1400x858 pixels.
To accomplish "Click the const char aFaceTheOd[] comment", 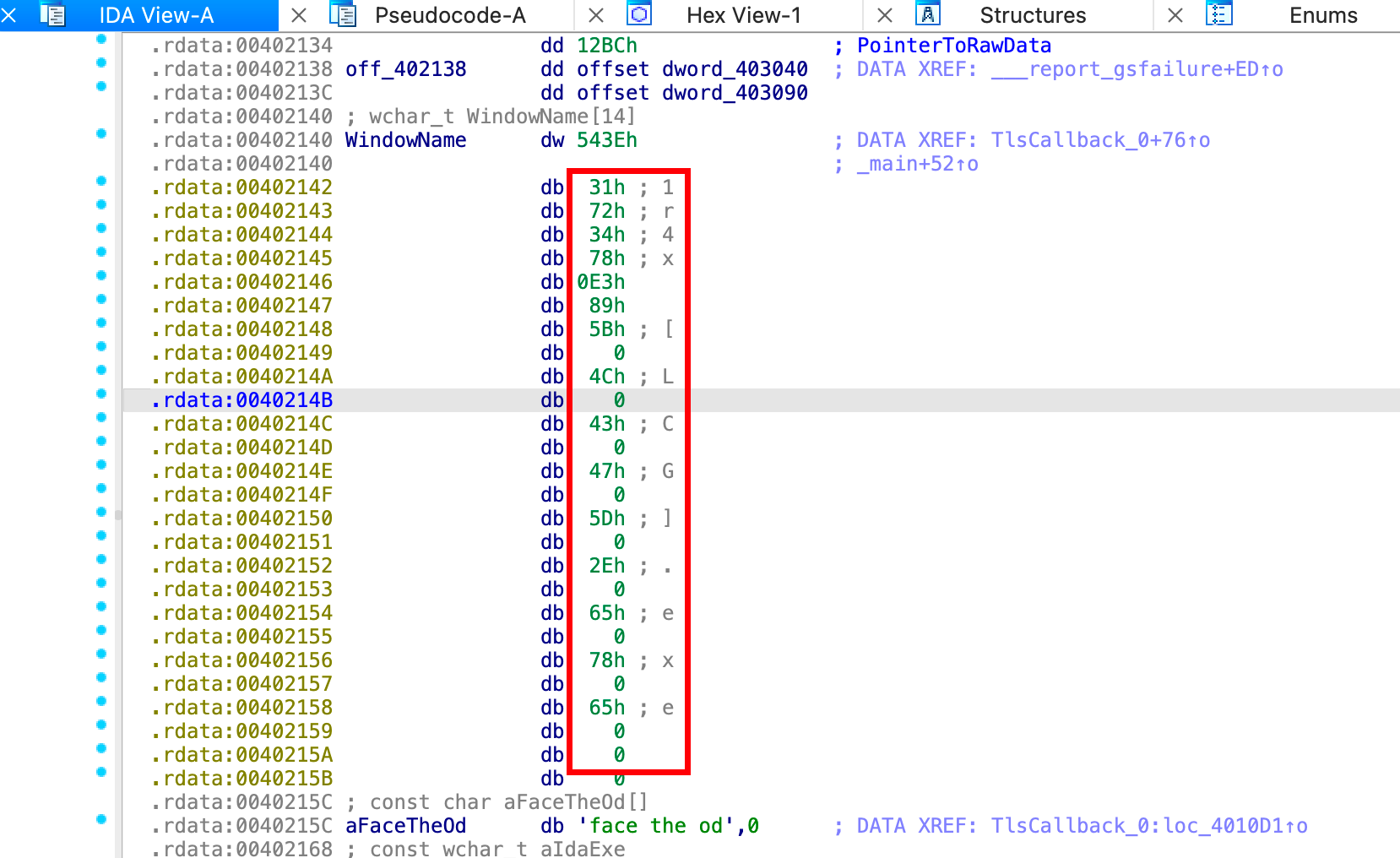I will pos(497,802).
